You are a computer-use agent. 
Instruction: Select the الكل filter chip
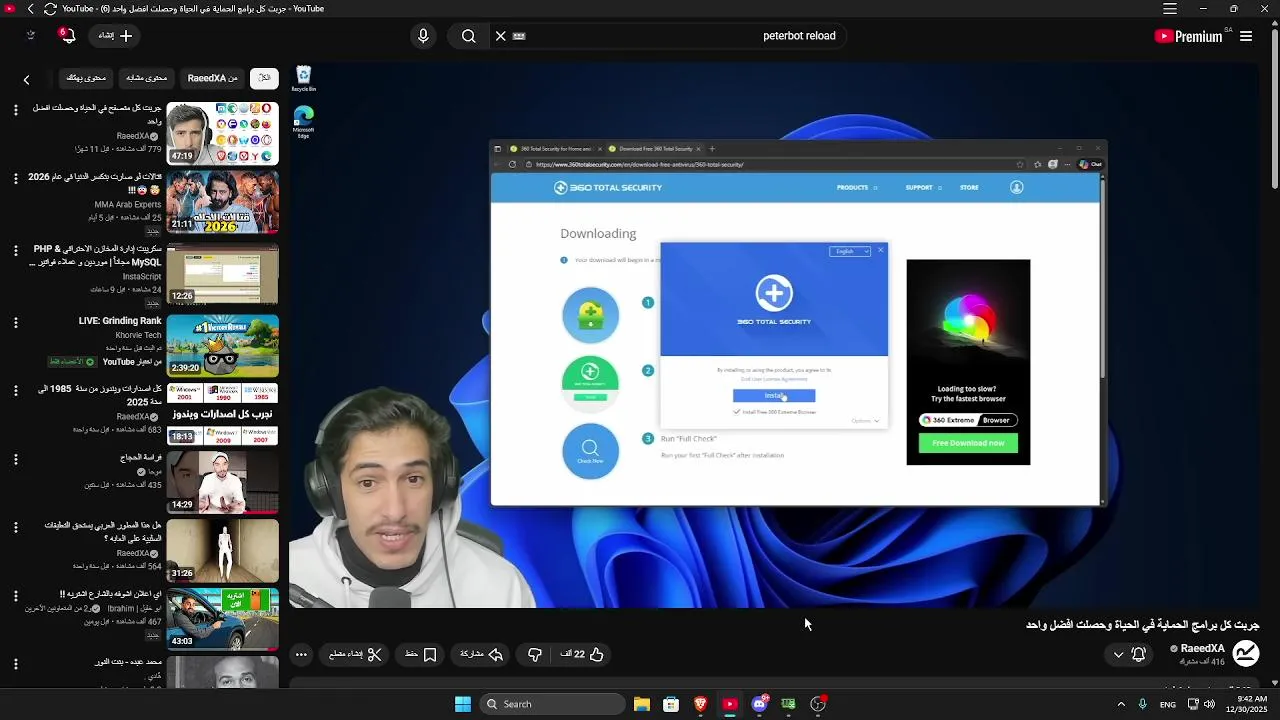tap(264, 78)
